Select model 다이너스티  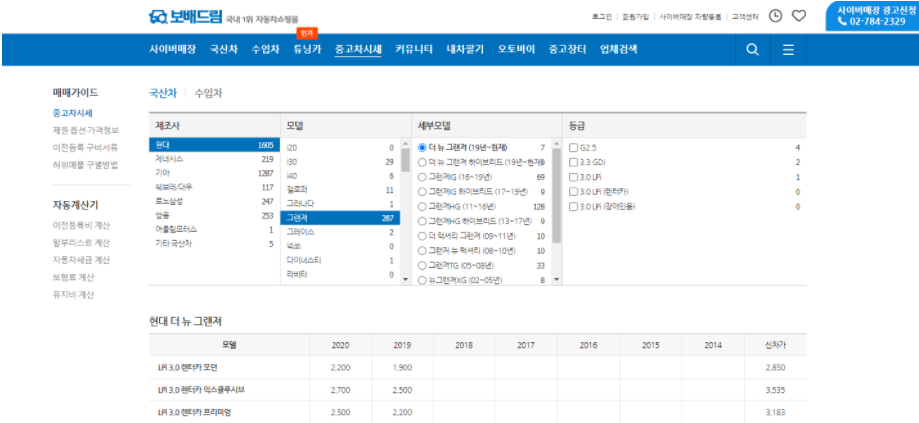point(340,260)
